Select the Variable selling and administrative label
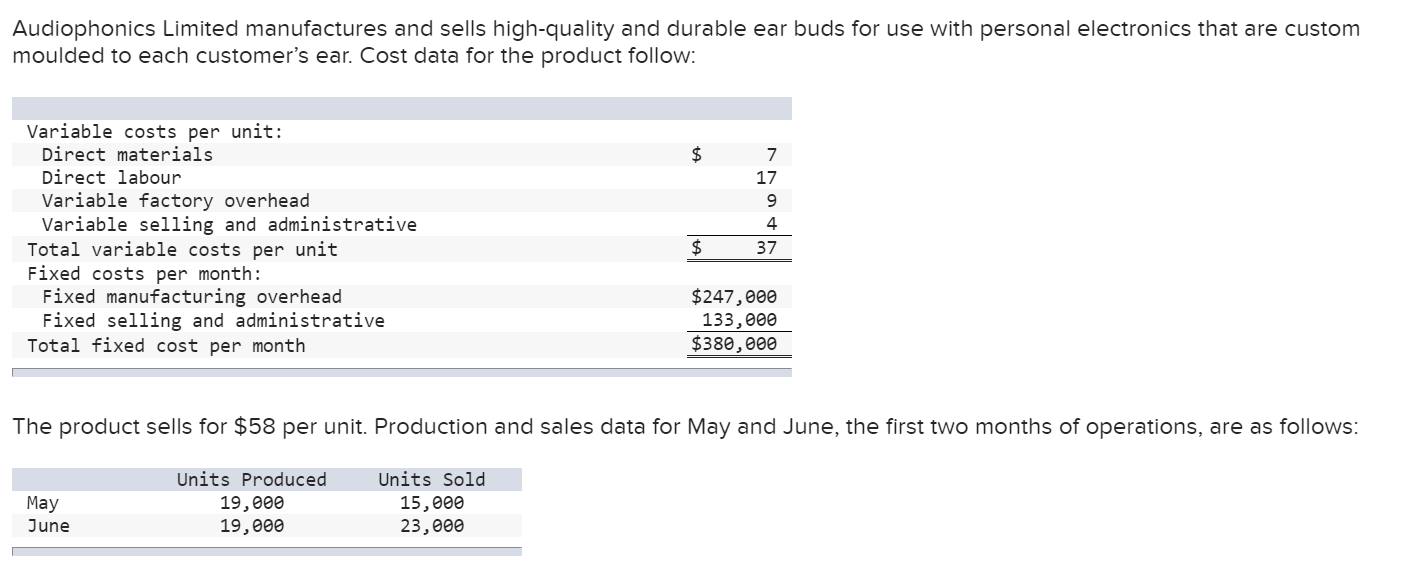The width and height of the screenshot is (1420, 567). click(229, 225)
